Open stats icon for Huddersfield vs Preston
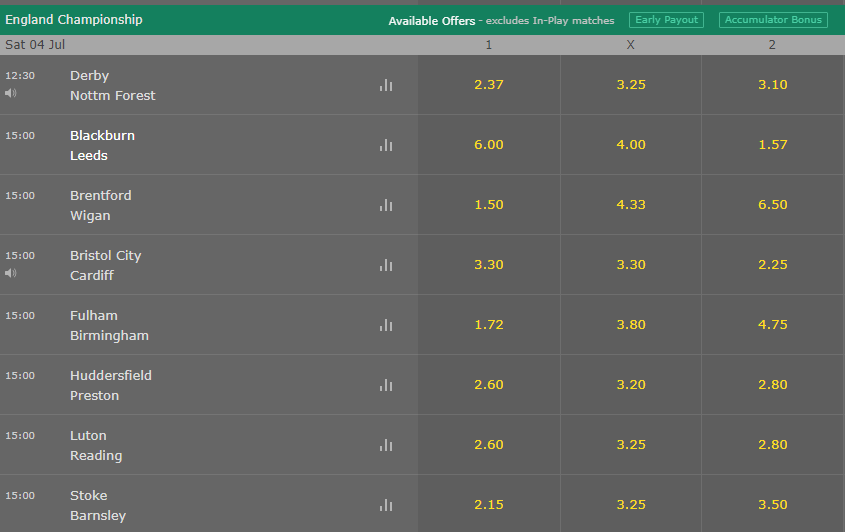Image resolution: width=845 pixels, height=532 pixels. tap(386, 385)
